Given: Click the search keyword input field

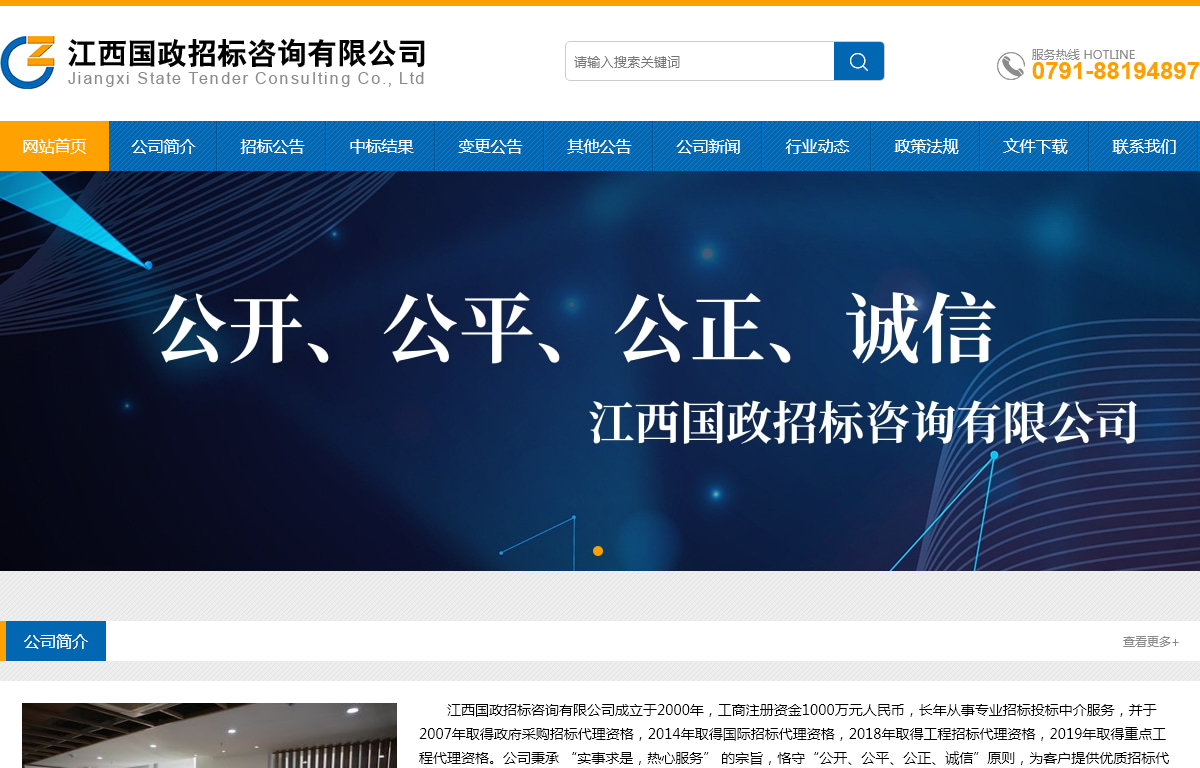Looking at the screenshot, I should 700,61.
